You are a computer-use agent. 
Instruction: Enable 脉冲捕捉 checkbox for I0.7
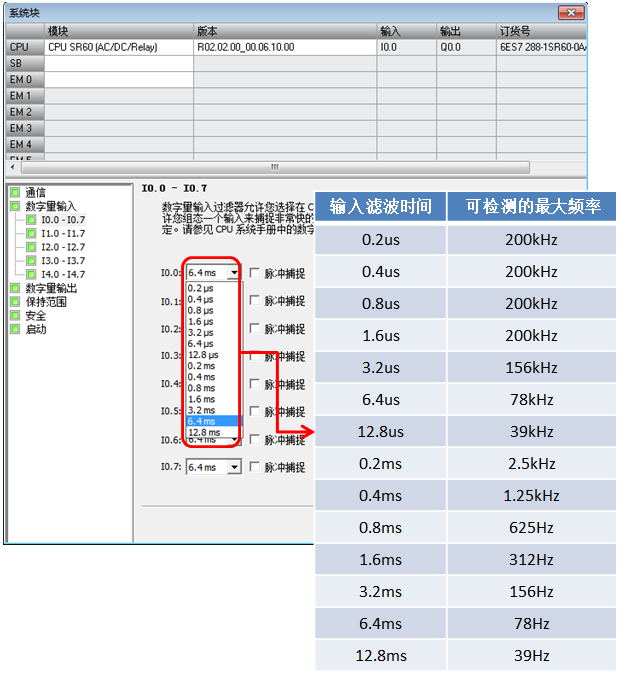pos(254,467)
